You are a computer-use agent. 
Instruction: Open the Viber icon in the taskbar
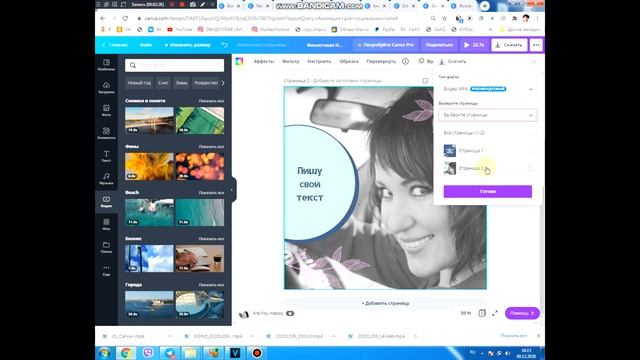pyautogui.click(x=148, y=353)
